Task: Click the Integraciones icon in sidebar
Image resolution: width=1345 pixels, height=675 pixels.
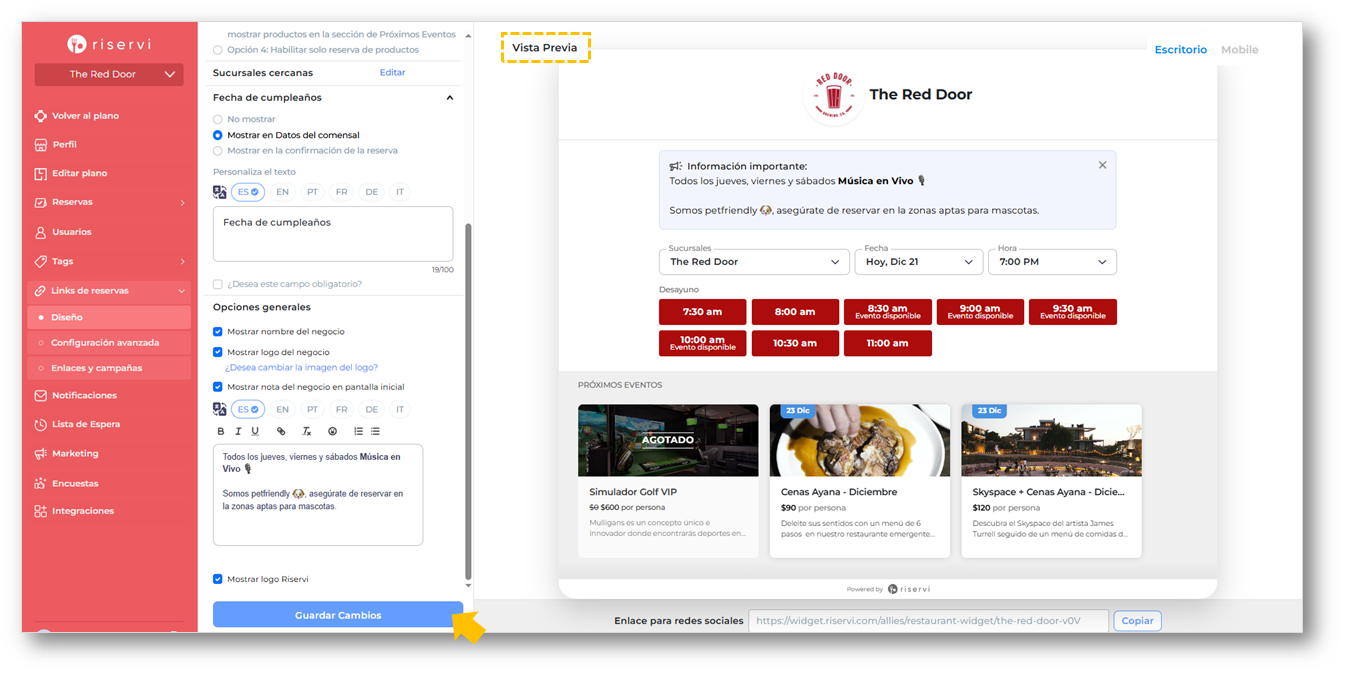Action: point(40,511)
